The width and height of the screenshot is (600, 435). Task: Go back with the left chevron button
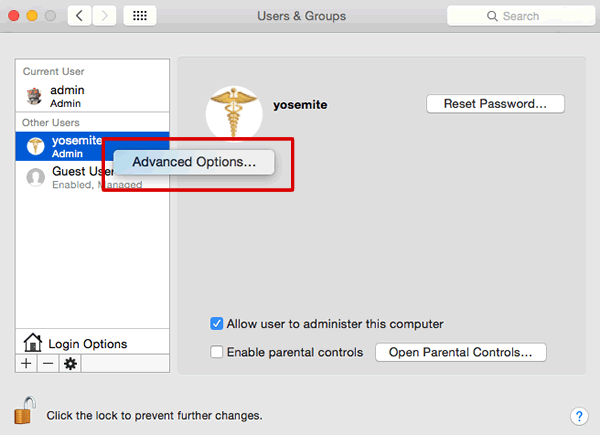80,16
